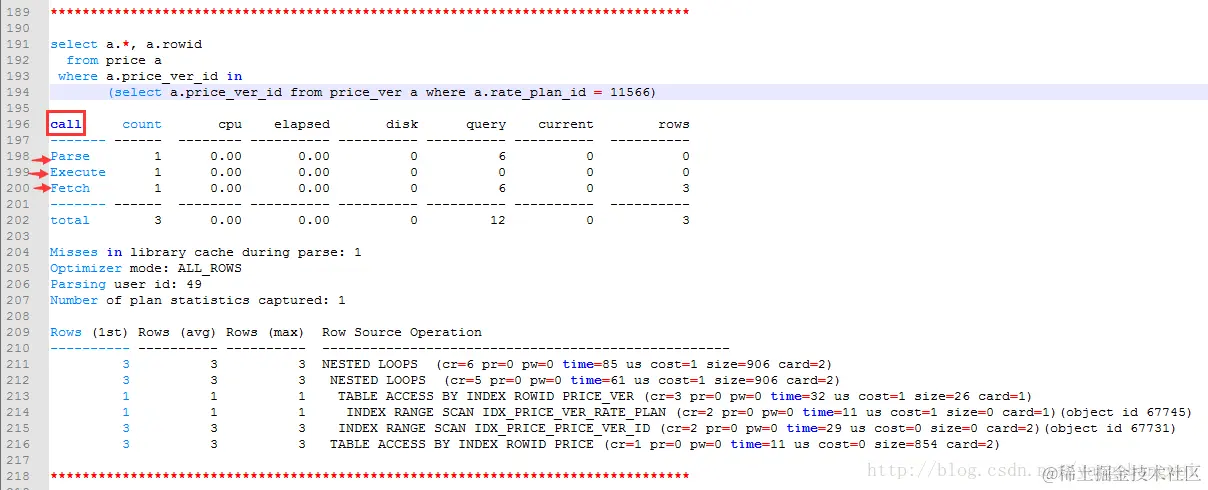Click the query value 12 in the total row
The height and width of the screenshot is (490, 1208).
click(x=498, y=220)
